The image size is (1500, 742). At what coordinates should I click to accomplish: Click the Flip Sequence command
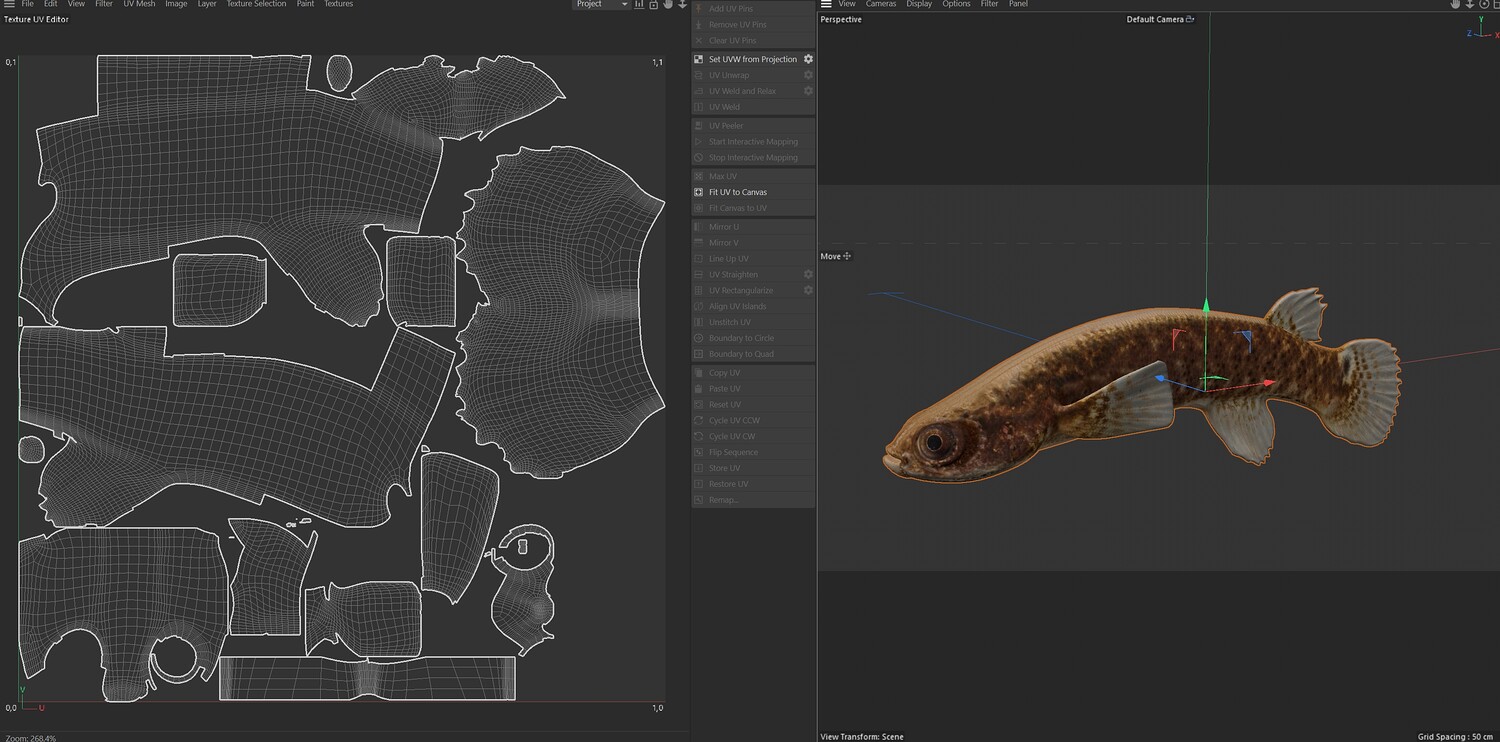pyautogui.click(x=753, y=452)
